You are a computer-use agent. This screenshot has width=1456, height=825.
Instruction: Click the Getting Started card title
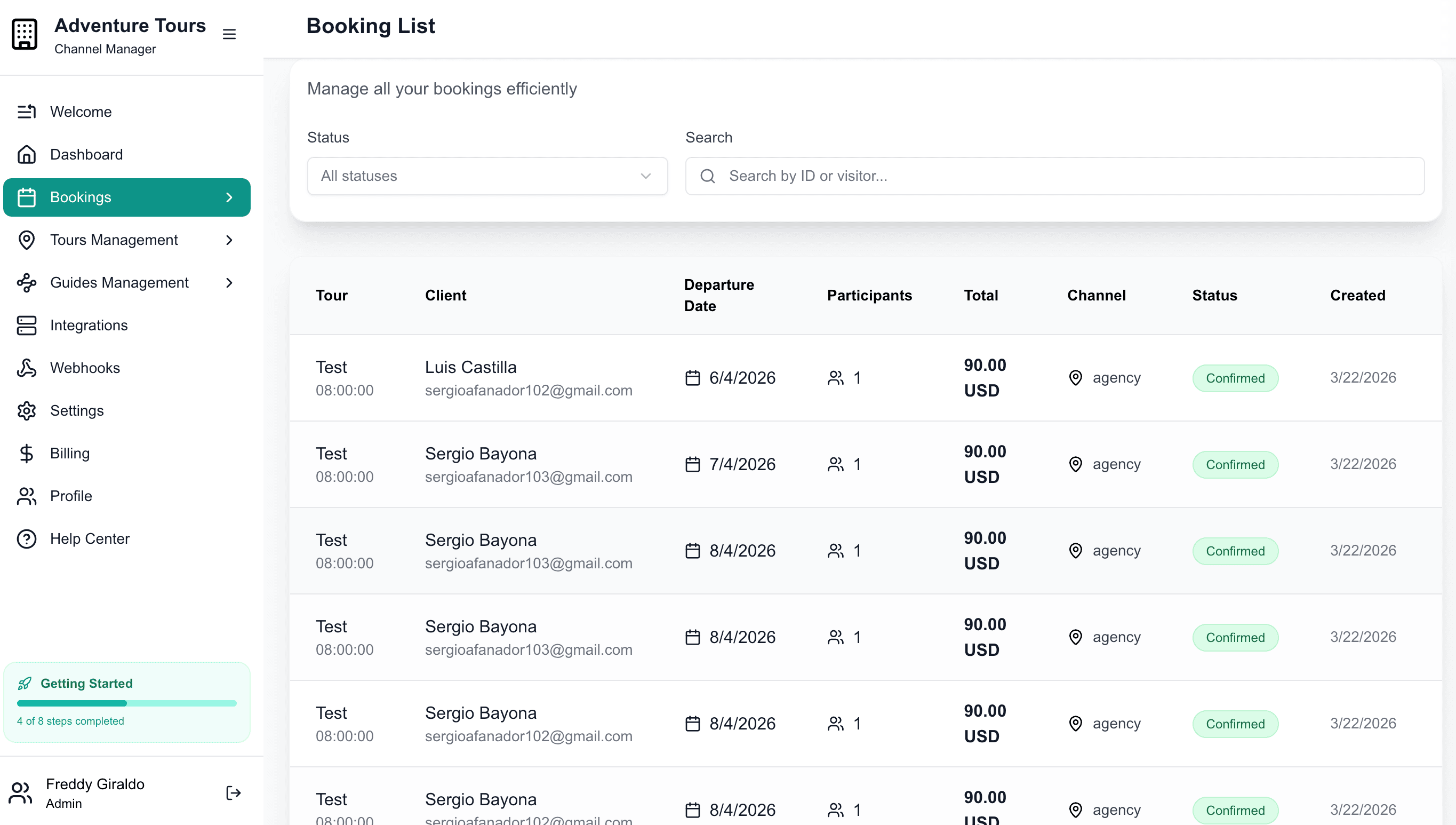pyautogui.click(x=86, y=684)
